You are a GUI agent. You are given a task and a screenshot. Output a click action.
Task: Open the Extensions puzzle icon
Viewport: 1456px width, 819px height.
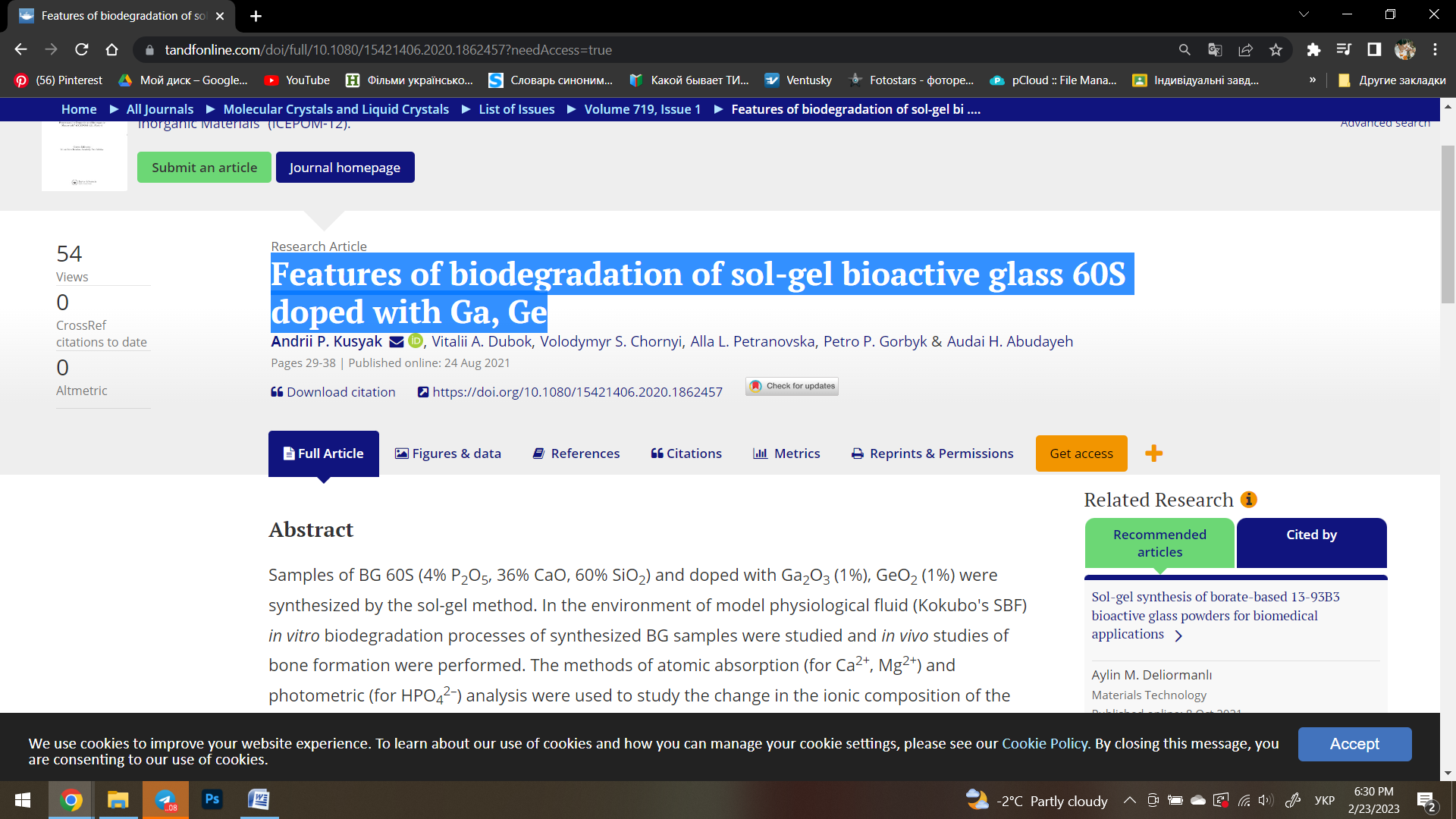tap(1313, 50)
